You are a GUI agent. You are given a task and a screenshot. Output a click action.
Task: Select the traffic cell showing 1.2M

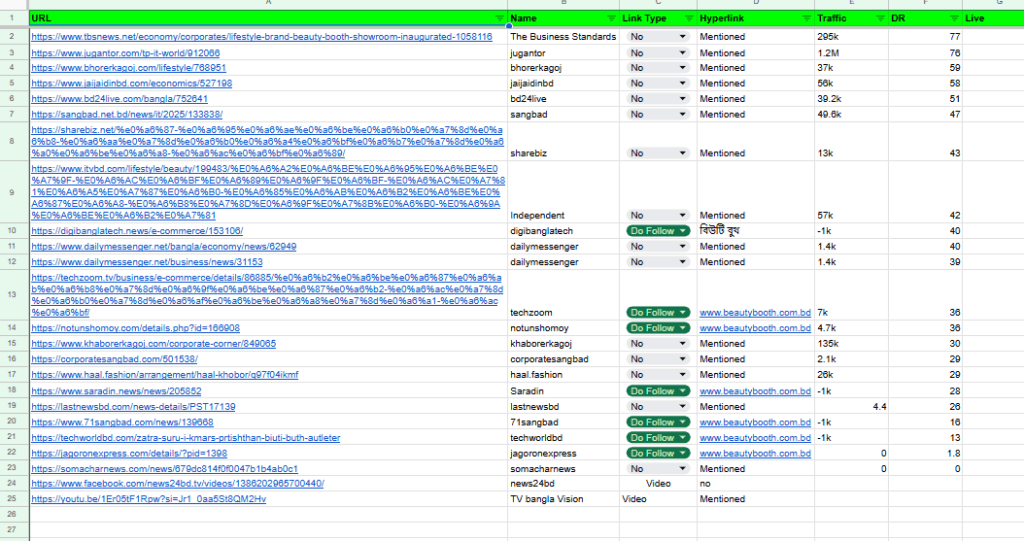(x=852, y=53)
